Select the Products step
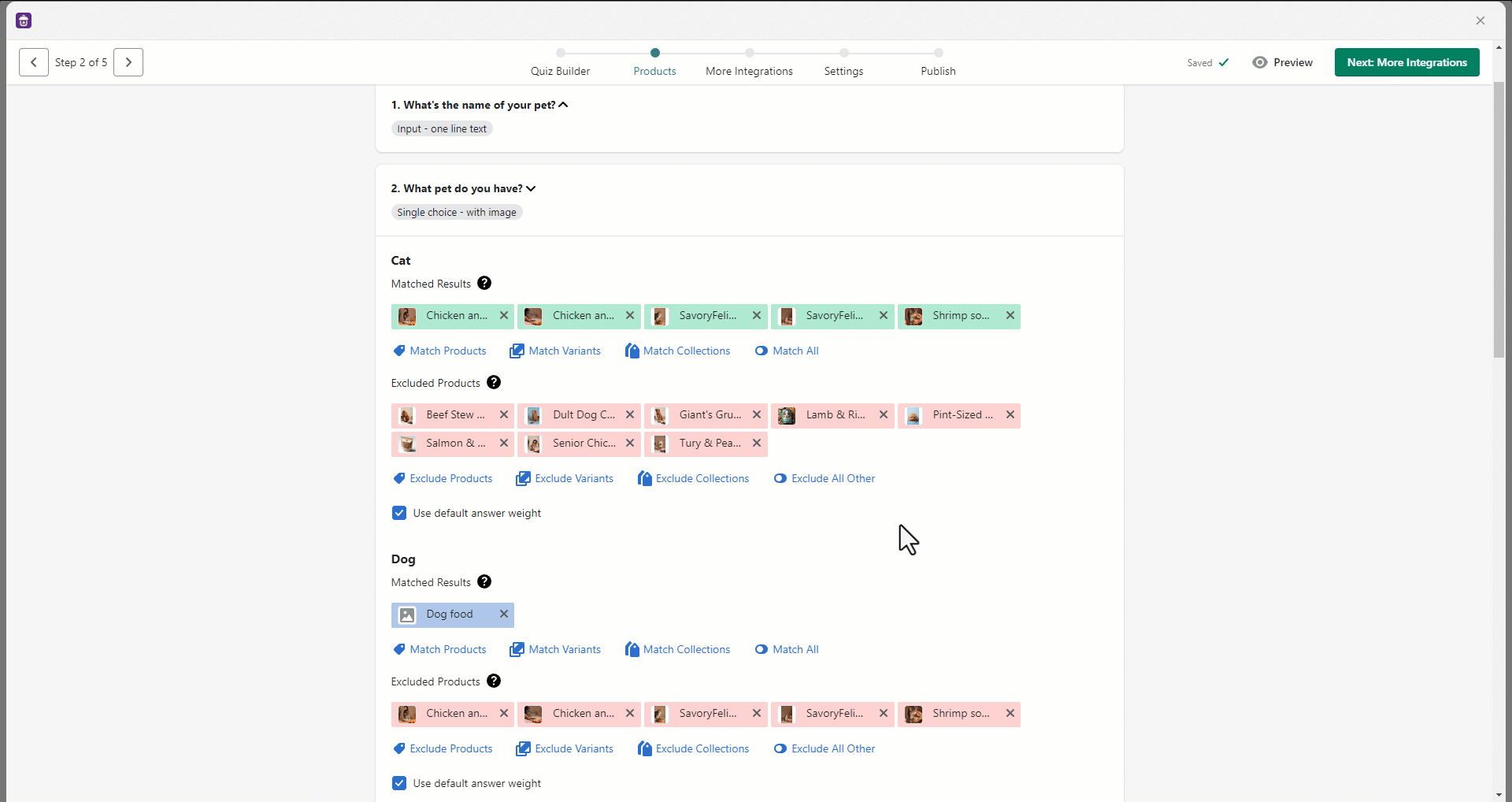The image size is (1512, 802). pos(655,63)
